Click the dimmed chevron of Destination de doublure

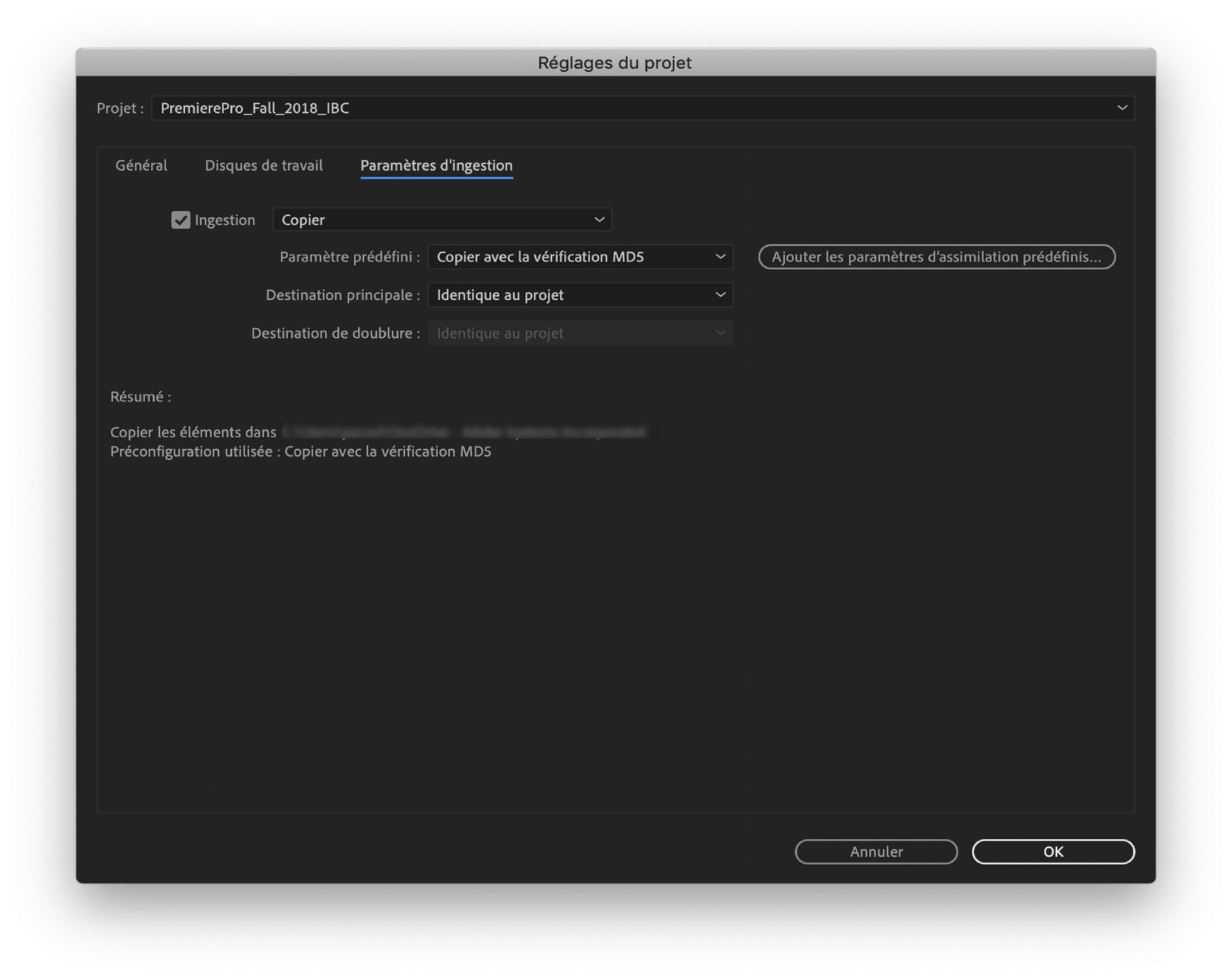coord(720,333)
